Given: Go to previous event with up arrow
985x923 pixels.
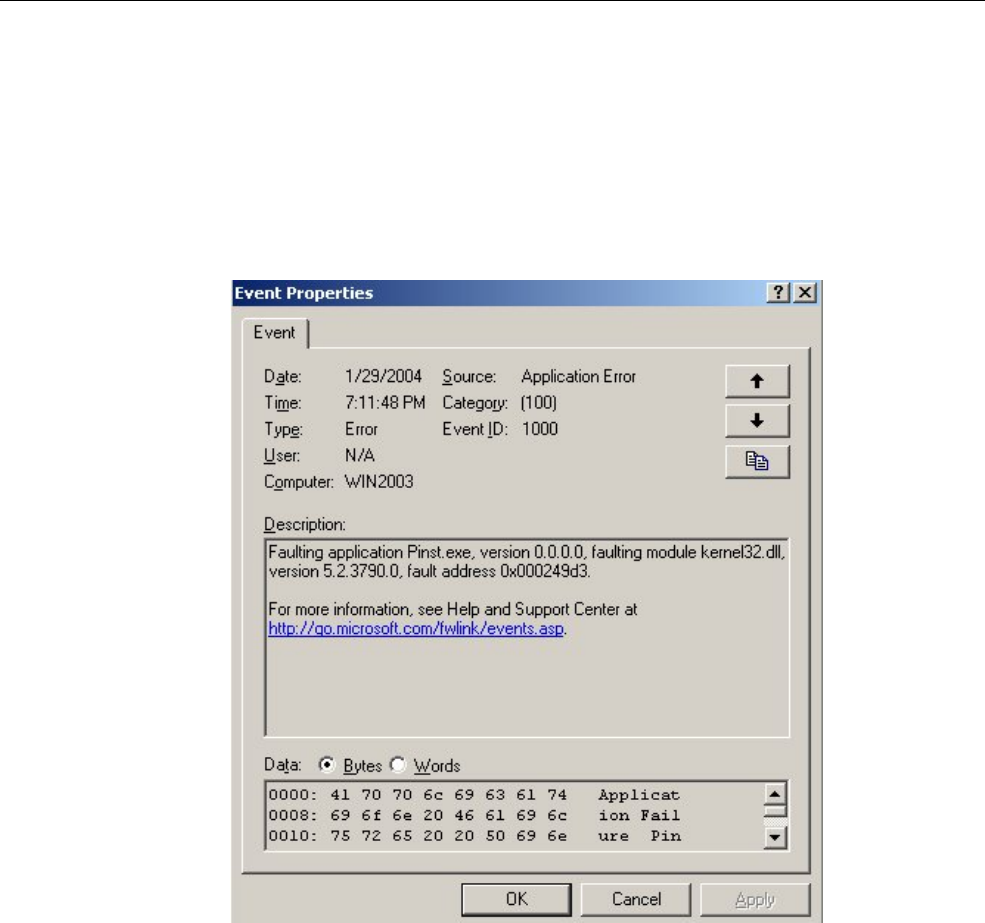Looking at the screenshot, I should (757, 381).
